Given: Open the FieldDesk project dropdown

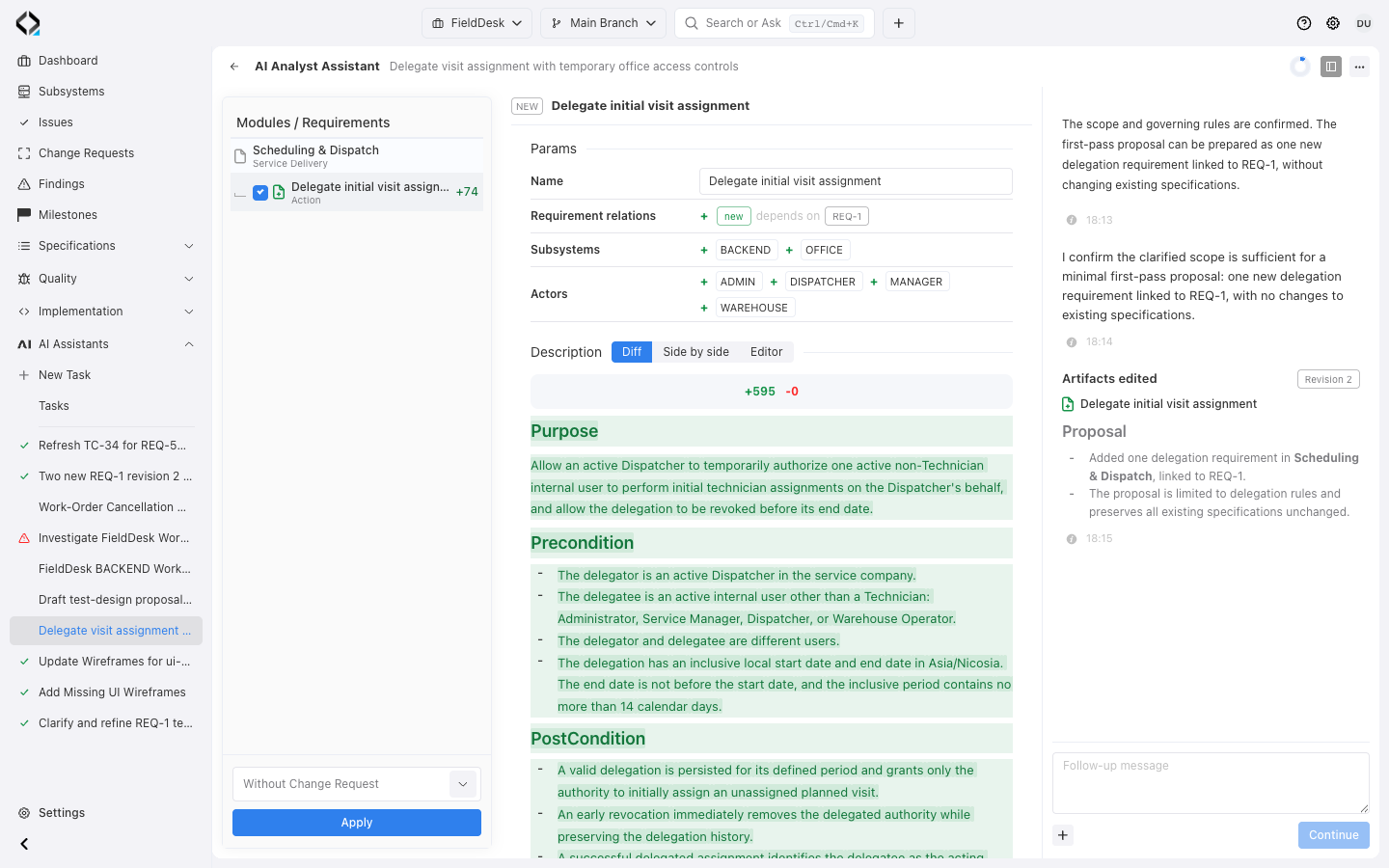Looking at the screenshot, I should click(x=477, y=23).
